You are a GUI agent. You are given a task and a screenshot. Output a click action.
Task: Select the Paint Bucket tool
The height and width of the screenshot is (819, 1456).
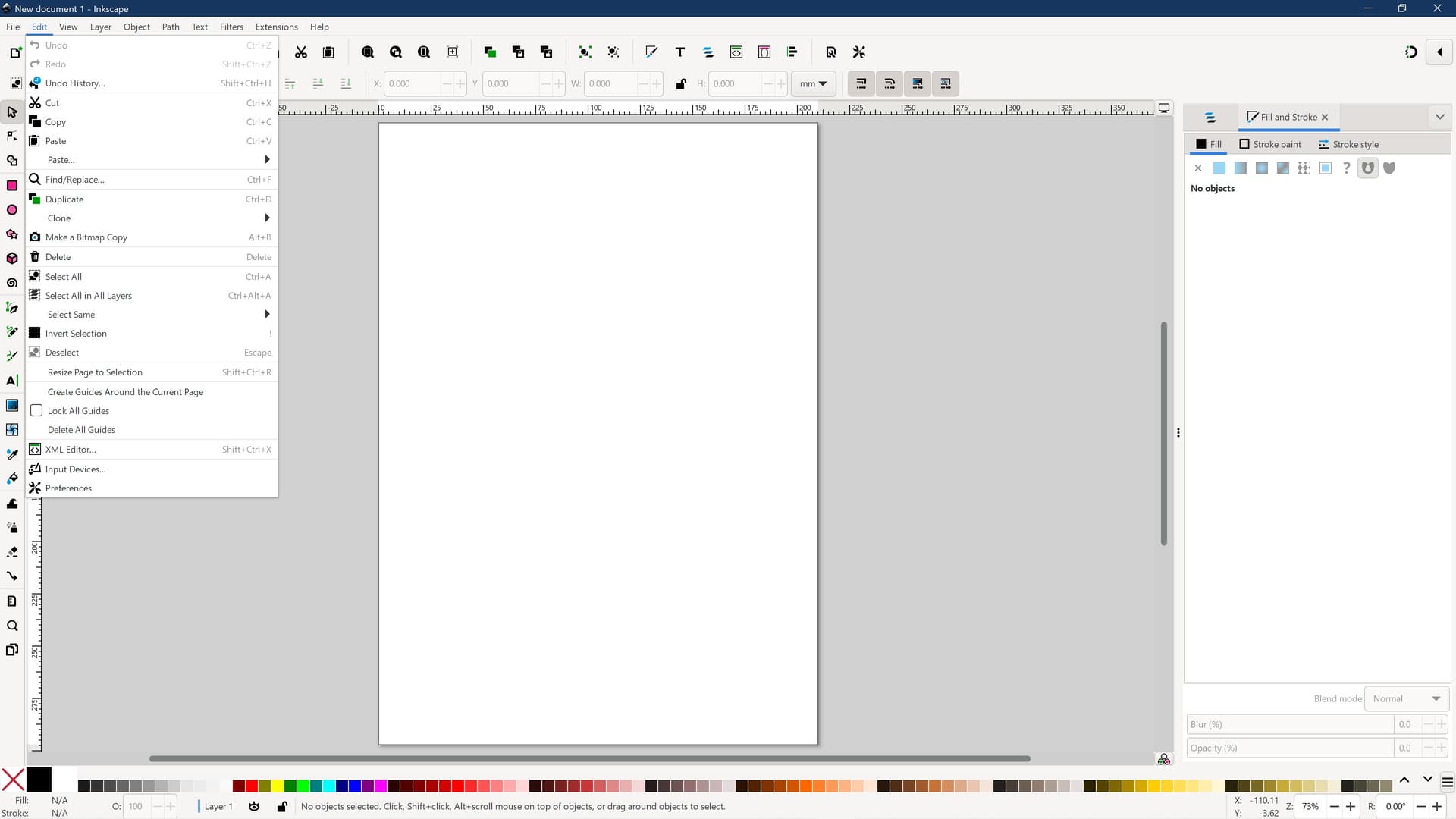pyautogui.click(x=12, y=479)
